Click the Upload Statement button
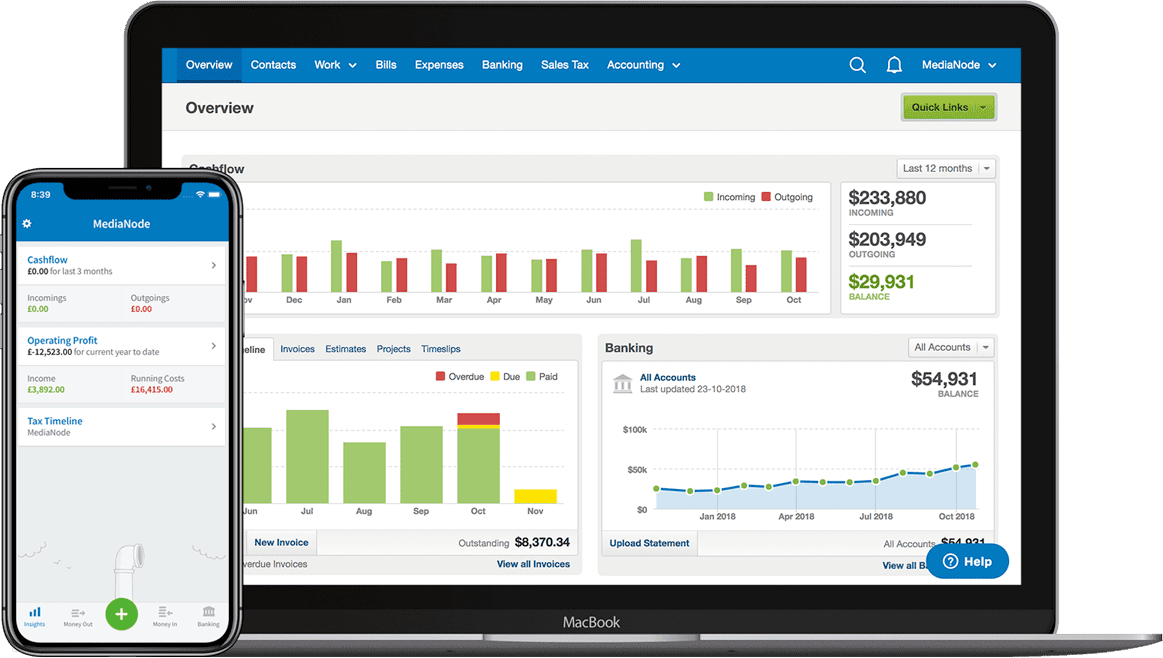Image resolution: width=1163 pixels, height=658 pixels. pyautogui.click(x=649, y=543)
